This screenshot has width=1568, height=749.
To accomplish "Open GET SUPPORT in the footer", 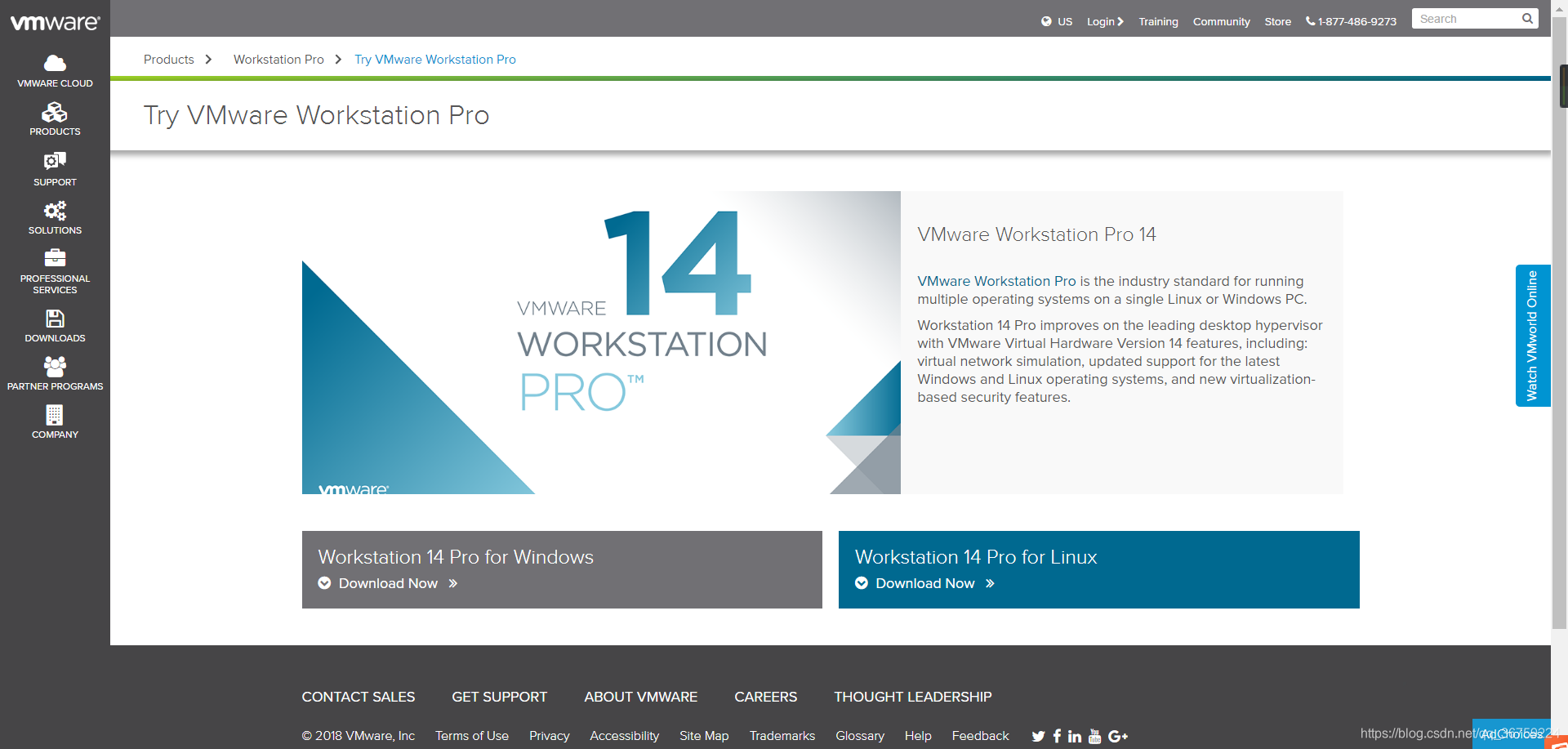I will point(500,697).
